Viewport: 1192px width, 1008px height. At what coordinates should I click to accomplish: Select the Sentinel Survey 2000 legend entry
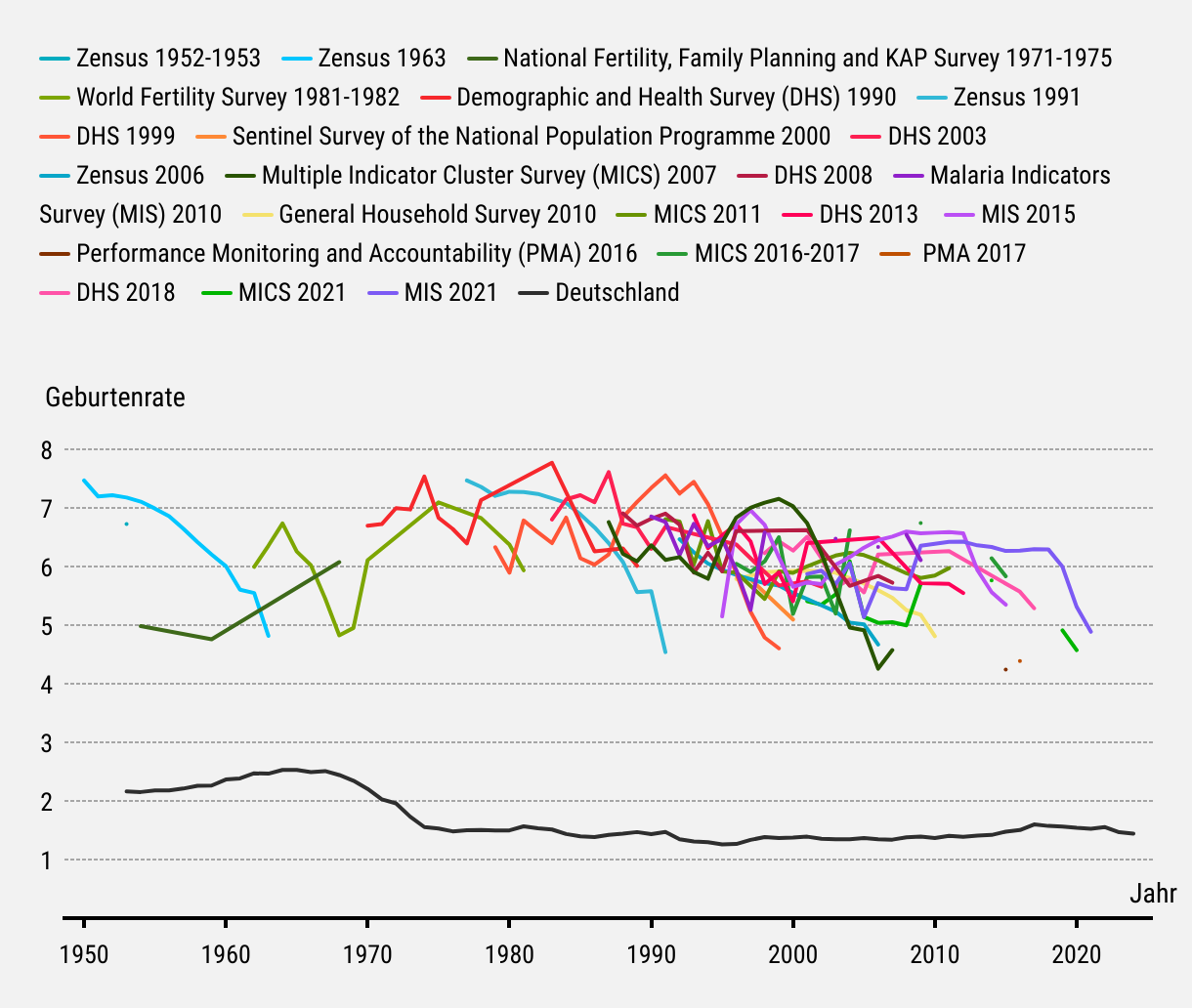pos(531,137)
